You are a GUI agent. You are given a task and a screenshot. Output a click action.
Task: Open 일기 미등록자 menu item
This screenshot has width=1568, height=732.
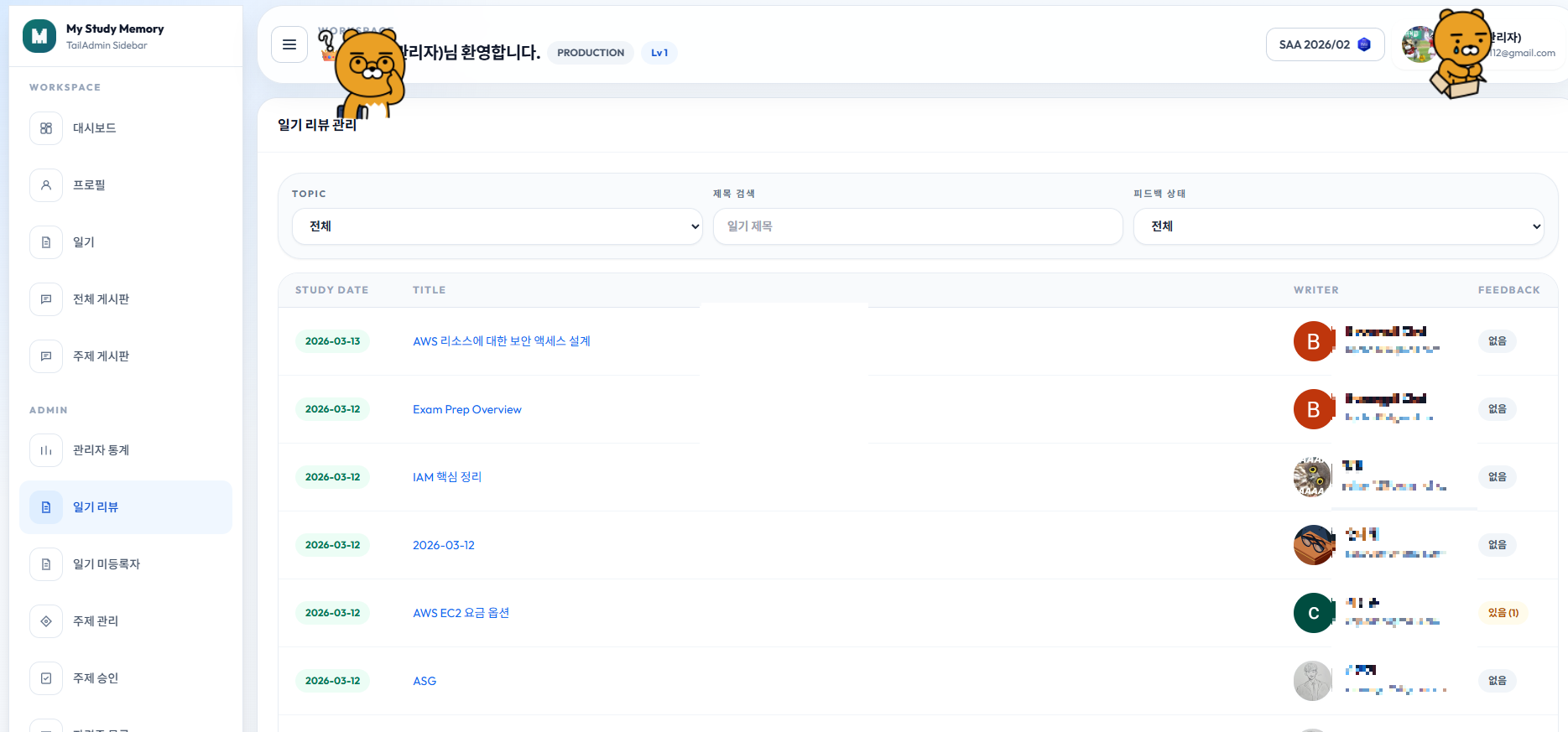126,564
